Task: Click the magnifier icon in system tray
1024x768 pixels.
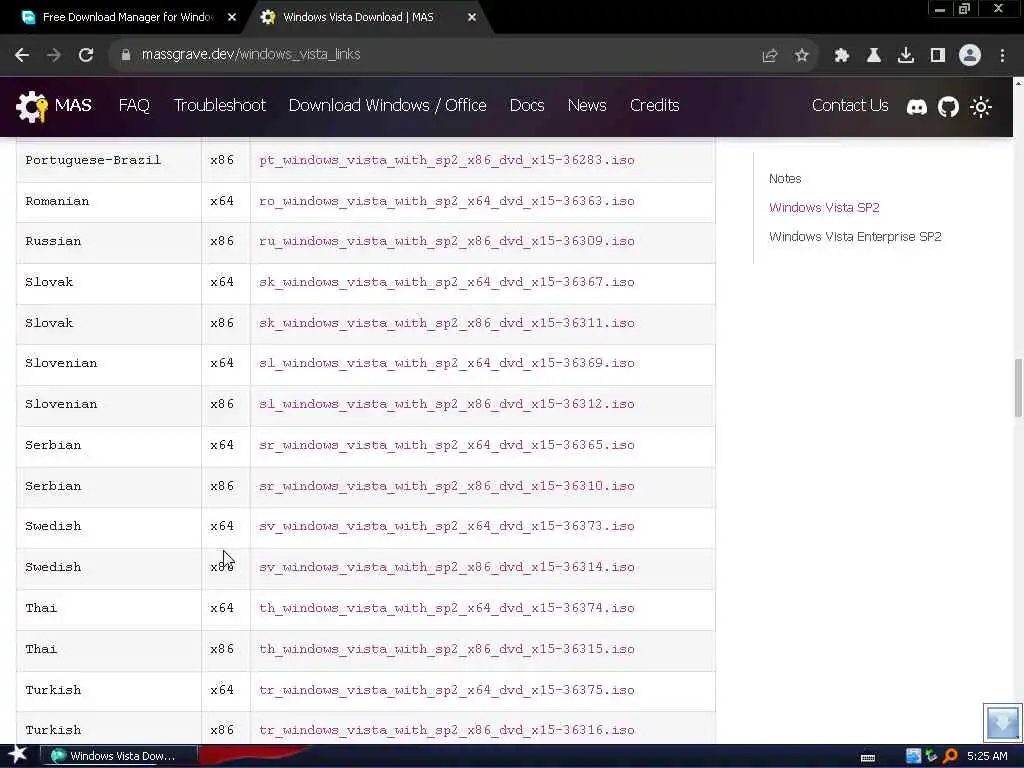Action: click(x=950, y=756)
